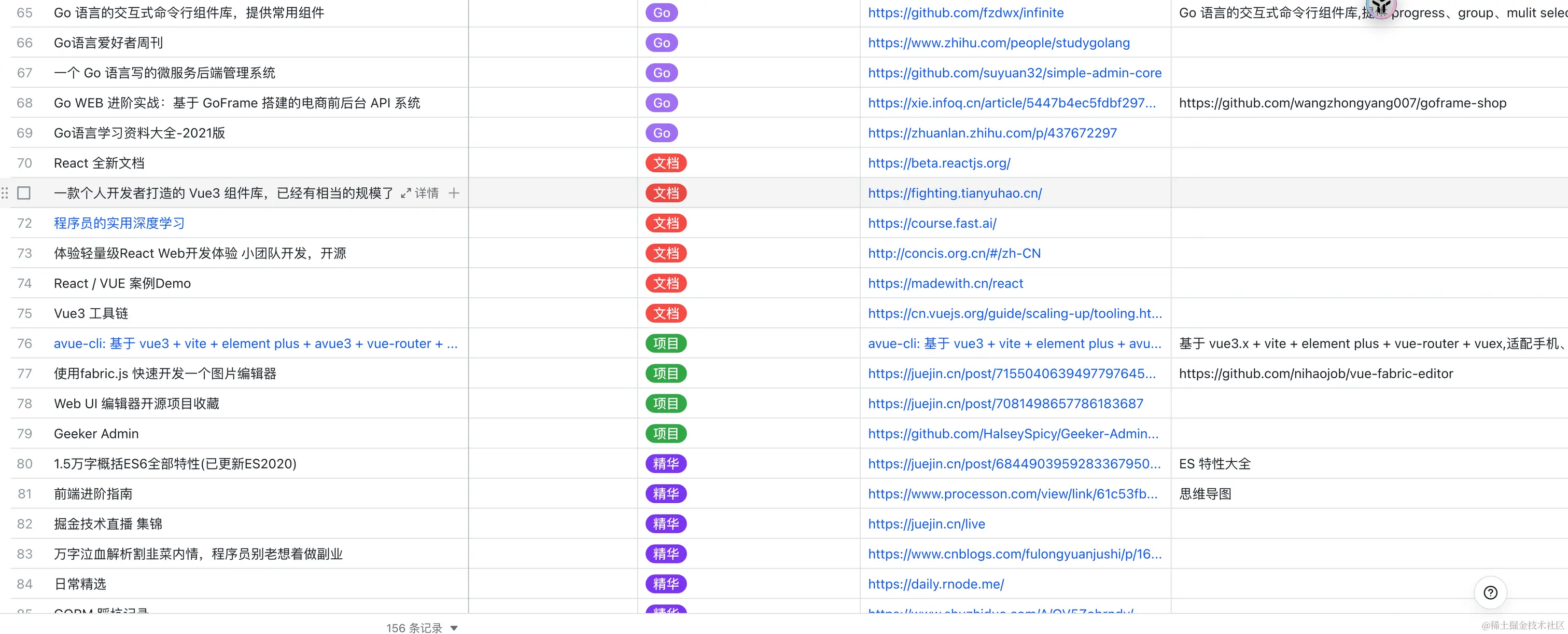Open the zhihu studygolang profile link

coord(998,43)
